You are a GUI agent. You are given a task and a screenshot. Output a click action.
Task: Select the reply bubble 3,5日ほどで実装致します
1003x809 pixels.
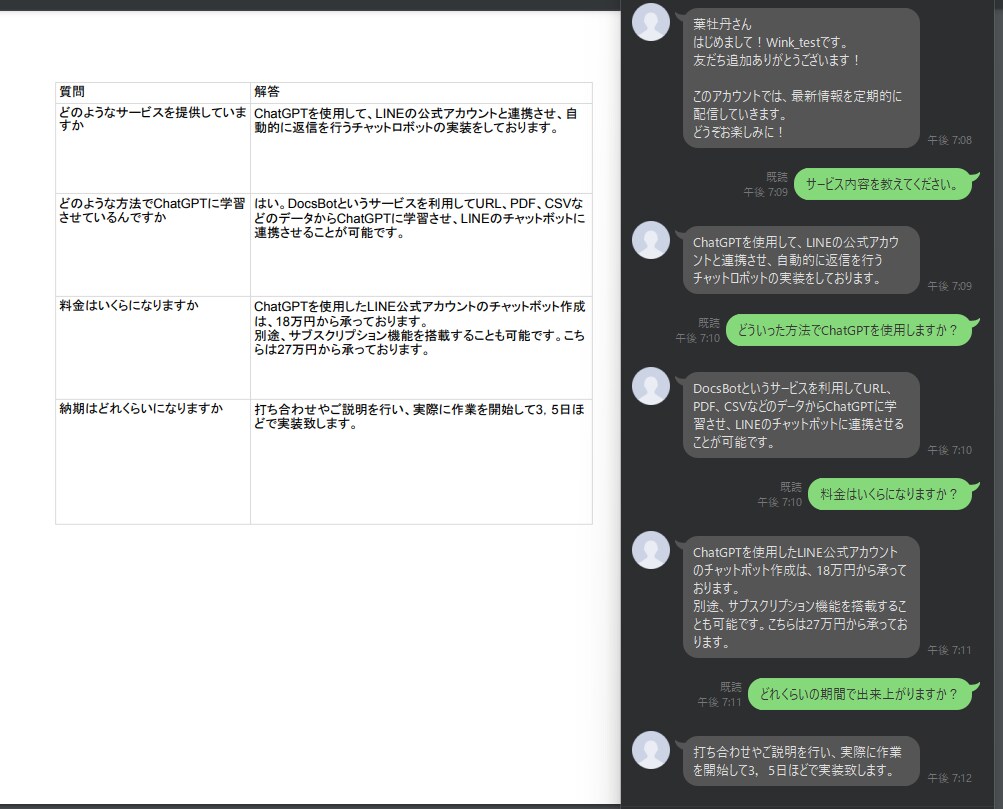(801, 761)
